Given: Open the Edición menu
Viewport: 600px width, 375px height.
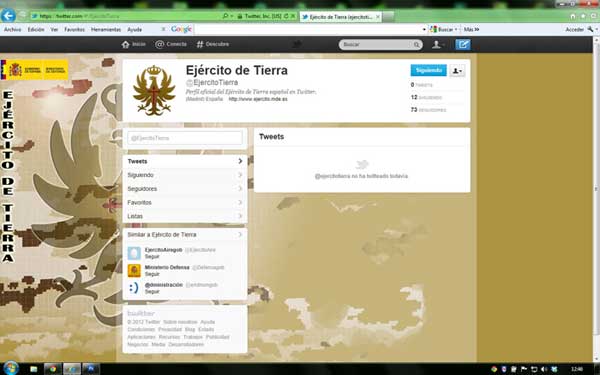Looking at the screenshot, I should (36, 29).
